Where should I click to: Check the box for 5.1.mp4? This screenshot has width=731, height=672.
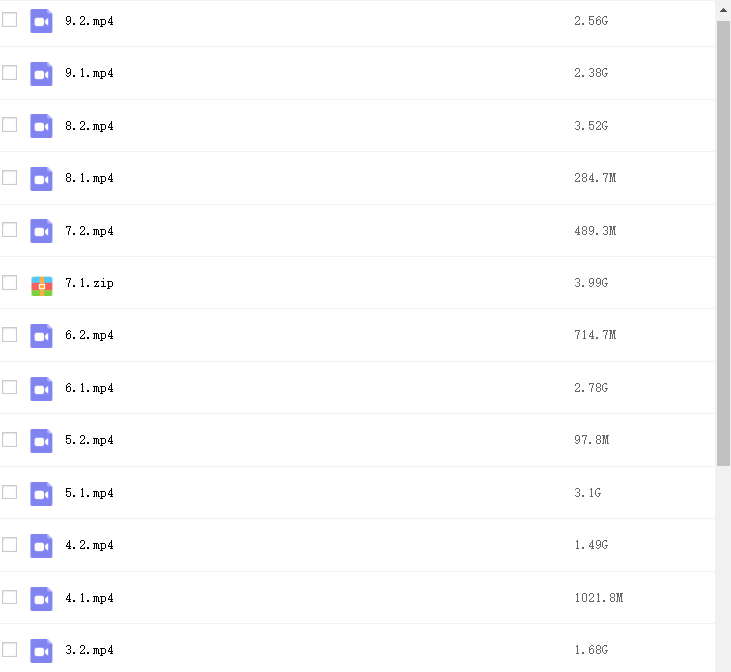(x=10, y=493)
